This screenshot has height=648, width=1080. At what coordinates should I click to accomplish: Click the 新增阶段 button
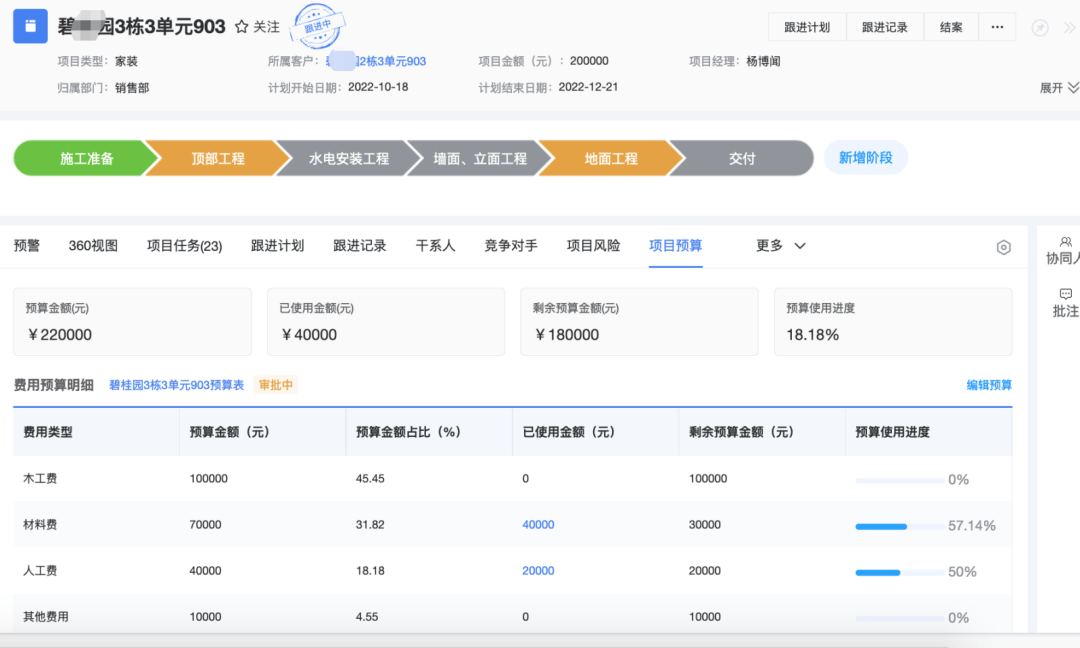pyautogui.click(x=865, y=158)
